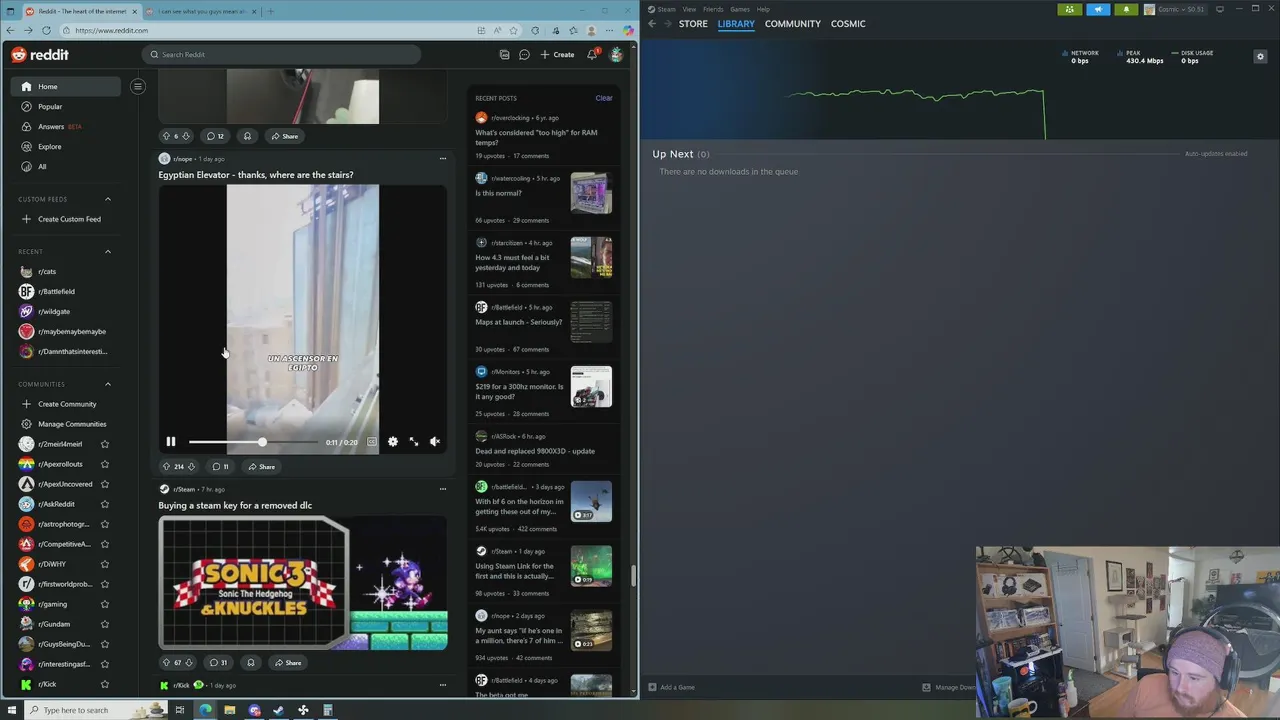This screenshot has width=1280, height=720.
Task: Click Create Custom Feed
Action: click(66, 219)
